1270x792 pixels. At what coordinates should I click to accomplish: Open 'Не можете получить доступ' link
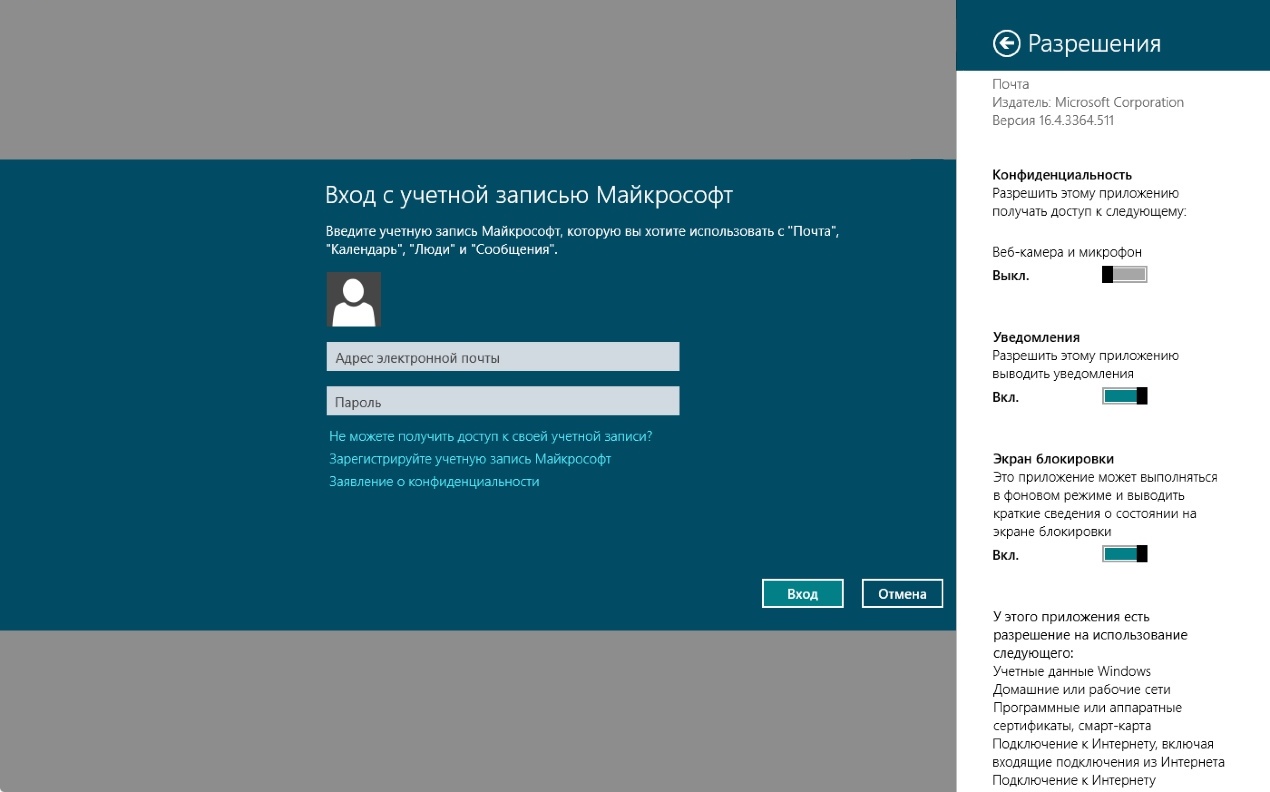point(490,437)
